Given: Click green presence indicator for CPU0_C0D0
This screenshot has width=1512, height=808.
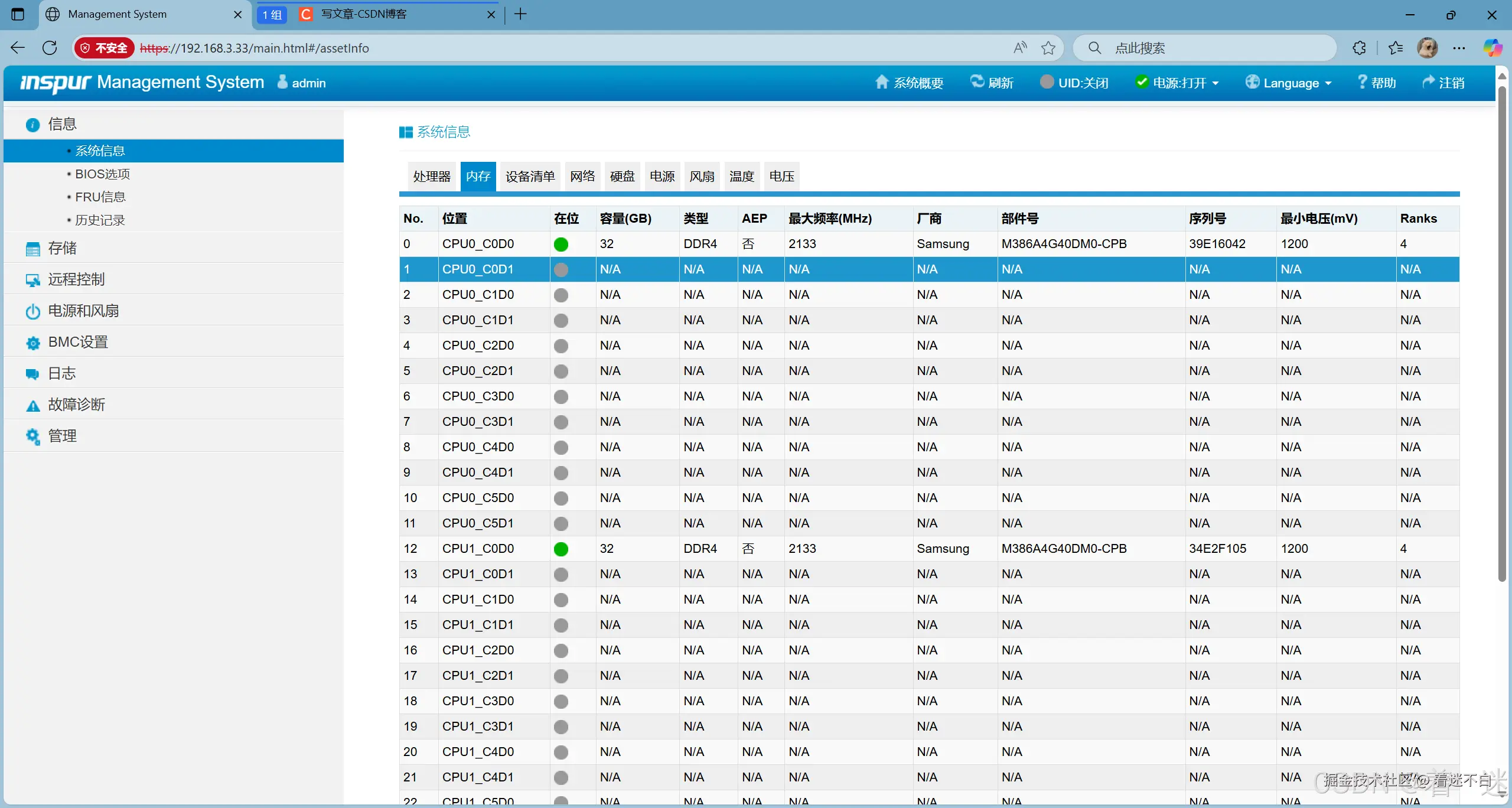Looking at the screenshot, I should click(561, 244).
